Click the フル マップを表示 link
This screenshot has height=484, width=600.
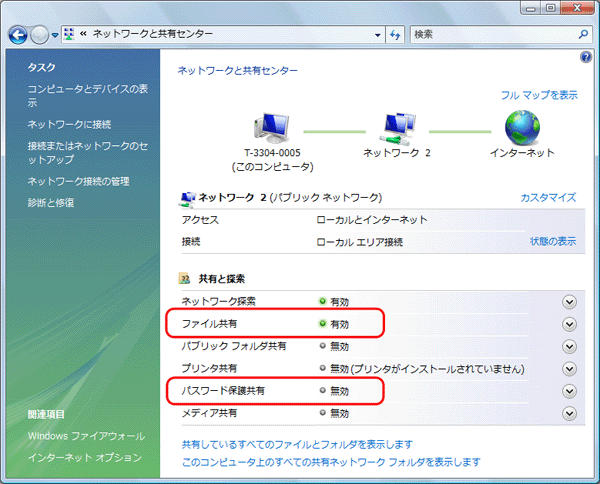(x=539, y=95)
